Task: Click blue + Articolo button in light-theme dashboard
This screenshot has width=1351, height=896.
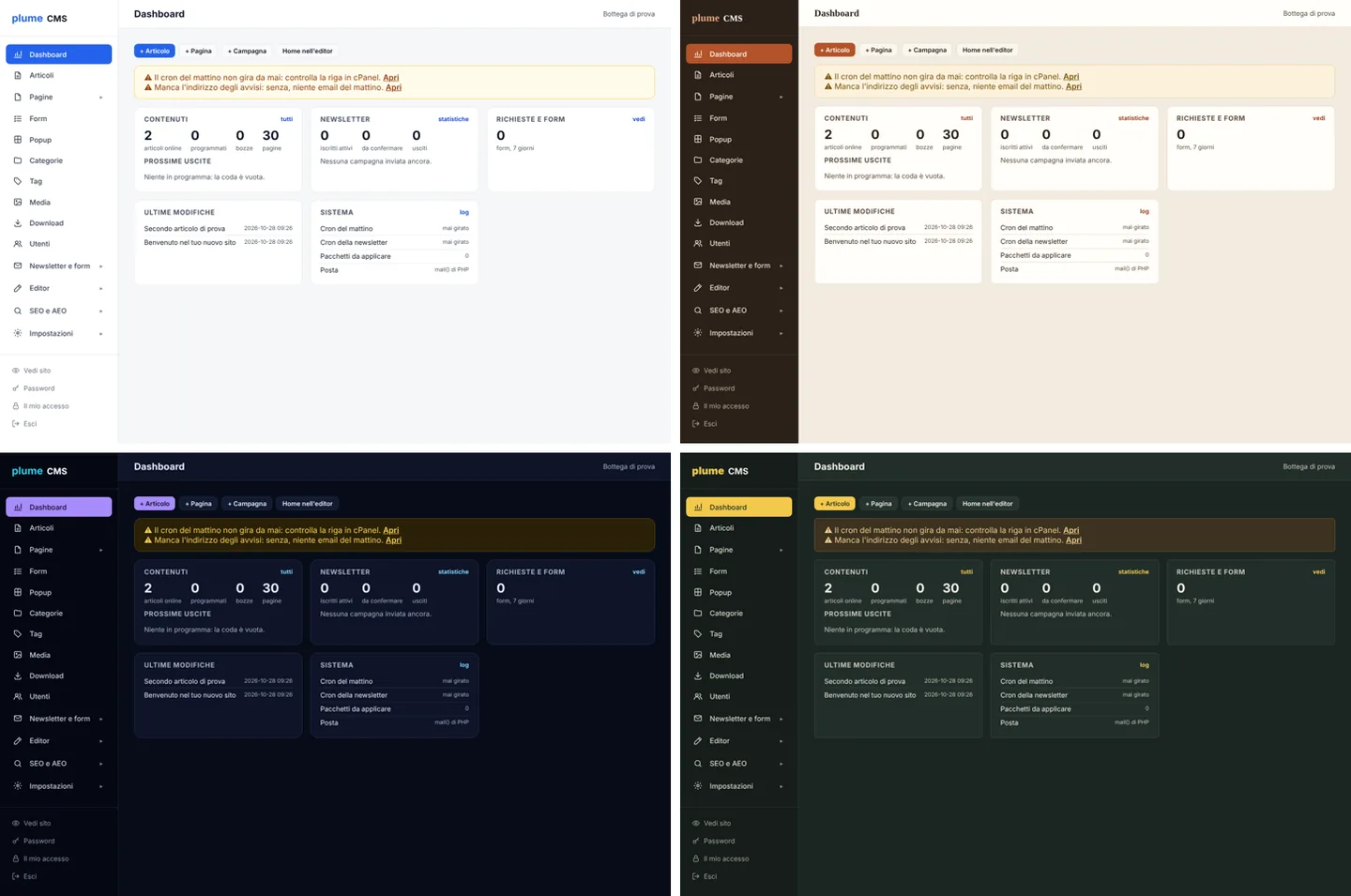Action: [155, 51]
